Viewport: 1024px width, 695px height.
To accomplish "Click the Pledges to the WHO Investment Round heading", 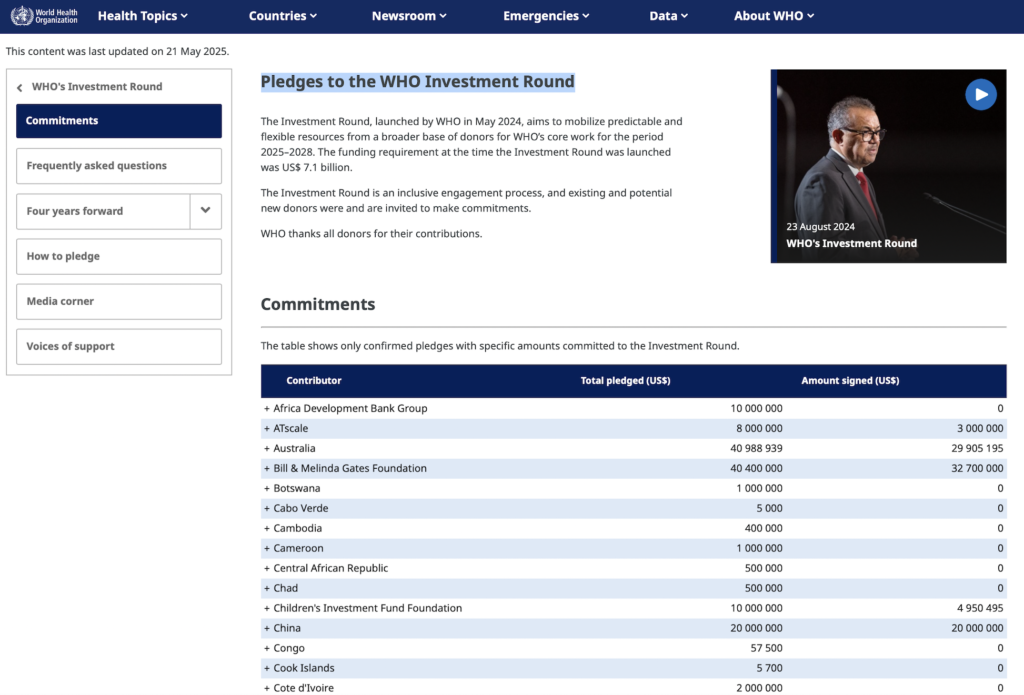I will tap(417, 82).
